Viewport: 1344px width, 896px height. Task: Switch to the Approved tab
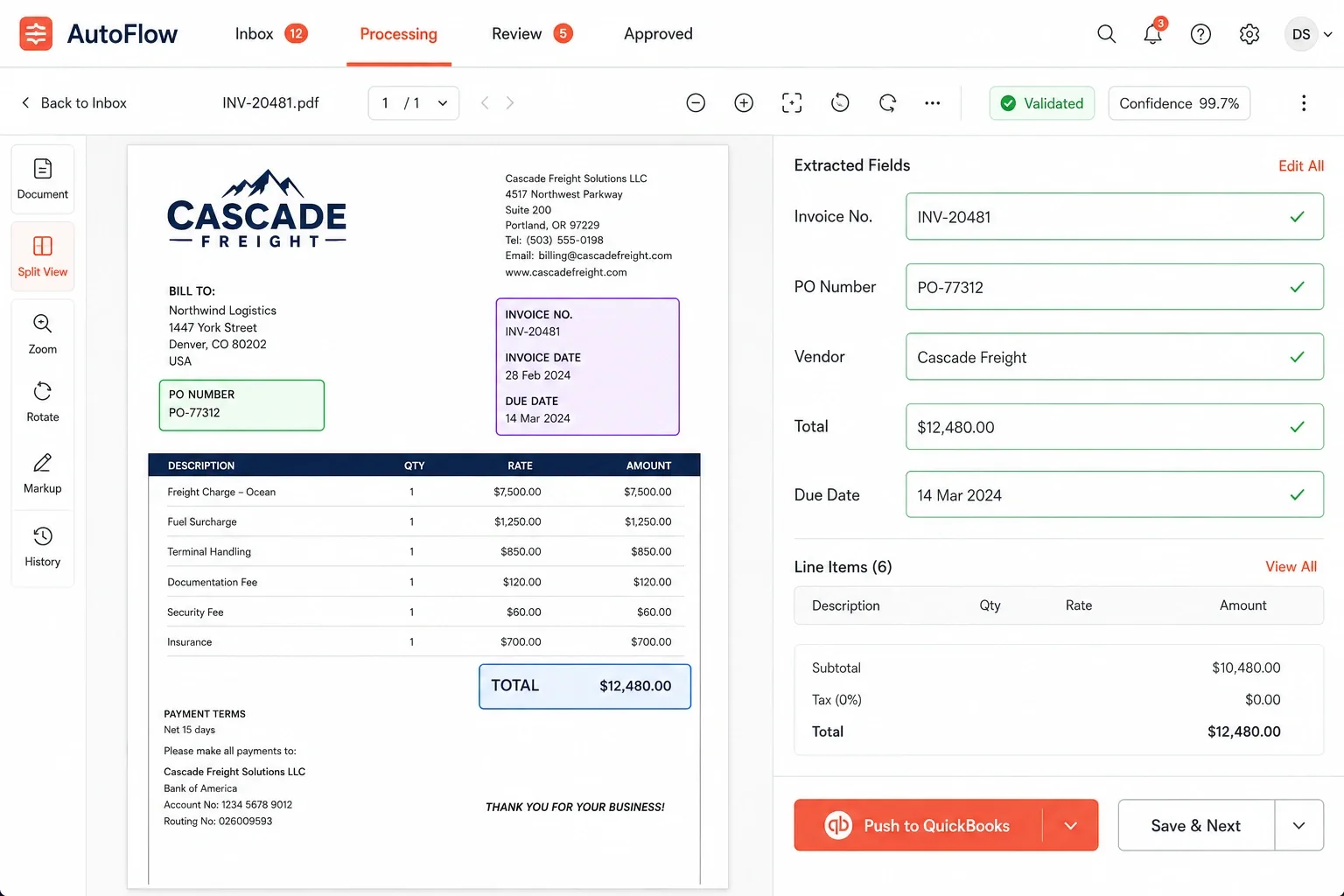click(x=658, y=34)
